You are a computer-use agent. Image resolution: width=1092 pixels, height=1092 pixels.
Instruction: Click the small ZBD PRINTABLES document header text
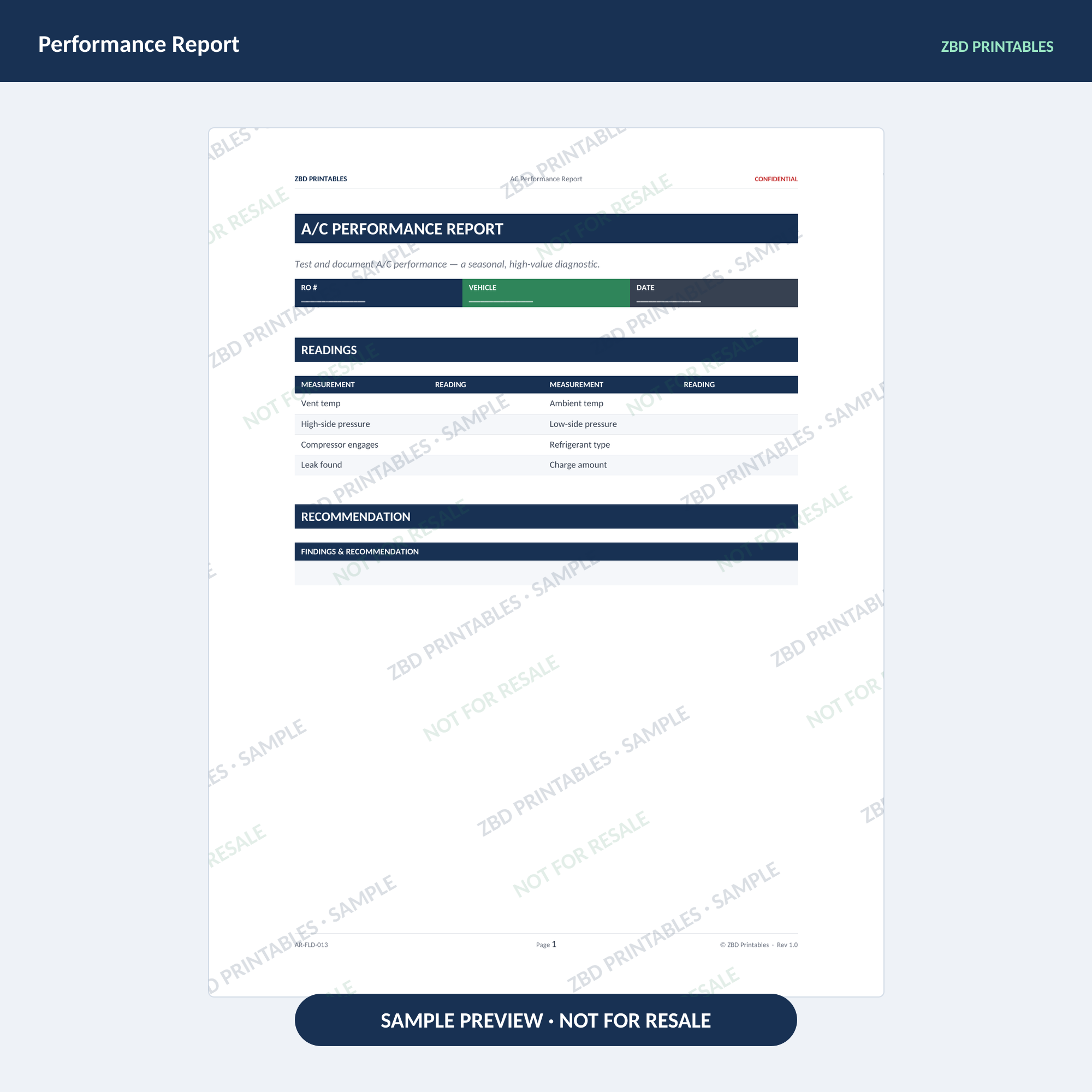click(321, 179)
